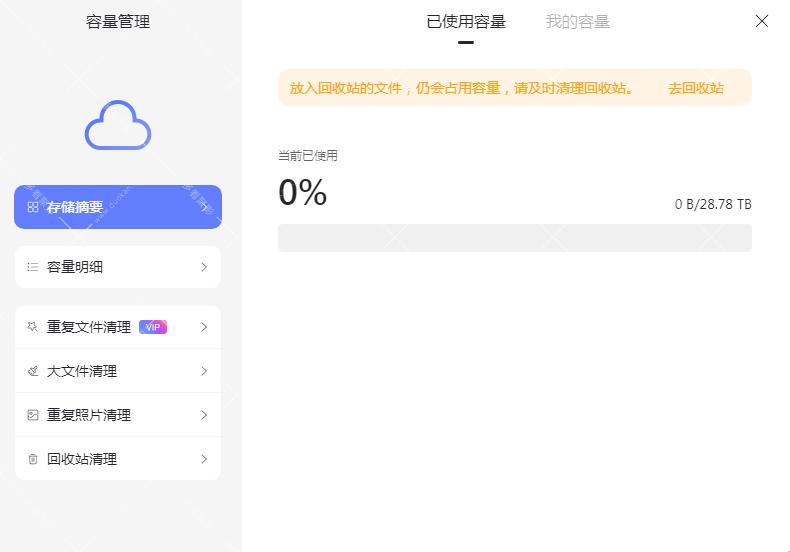
Task: Click the VIP badge on 重复文件清理
Action: click(x=153, y=327)
